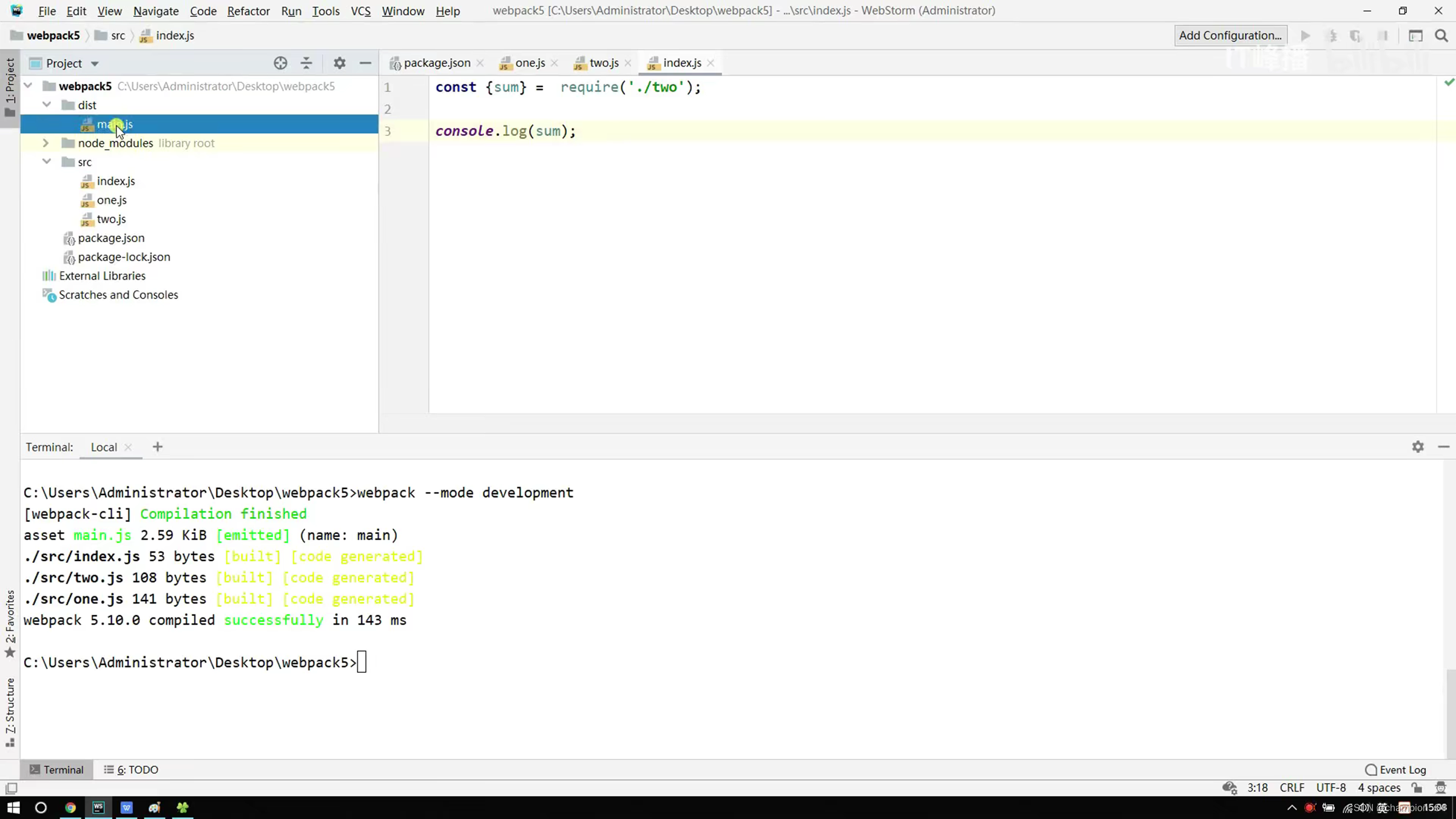
Task: Click the Cortana search circle in taskbar
Action: (x=41, y=807)
